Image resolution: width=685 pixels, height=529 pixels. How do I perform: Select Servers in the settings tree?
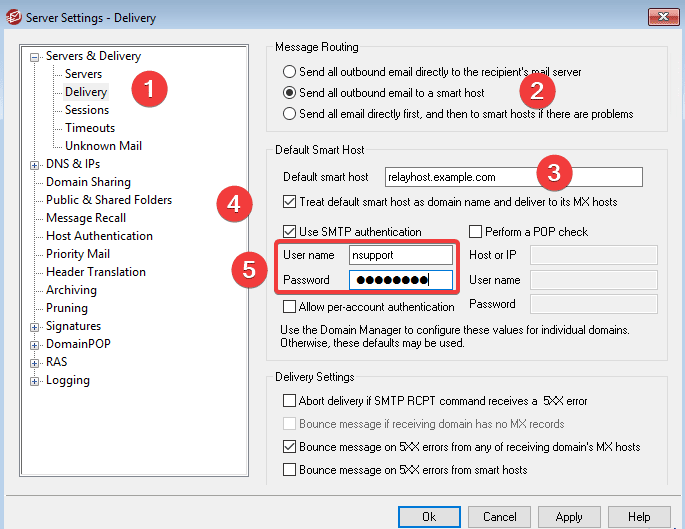tap(83, 74)
